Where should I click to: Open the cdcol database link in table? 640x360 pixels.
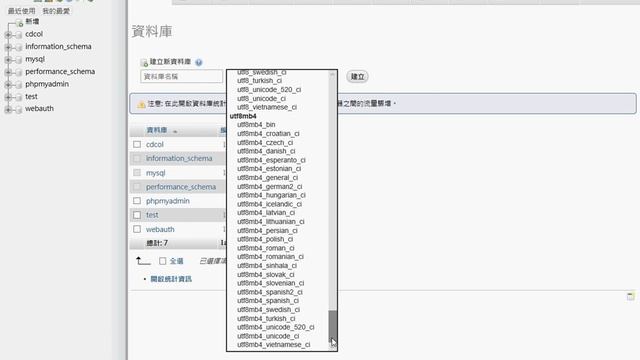155,144
